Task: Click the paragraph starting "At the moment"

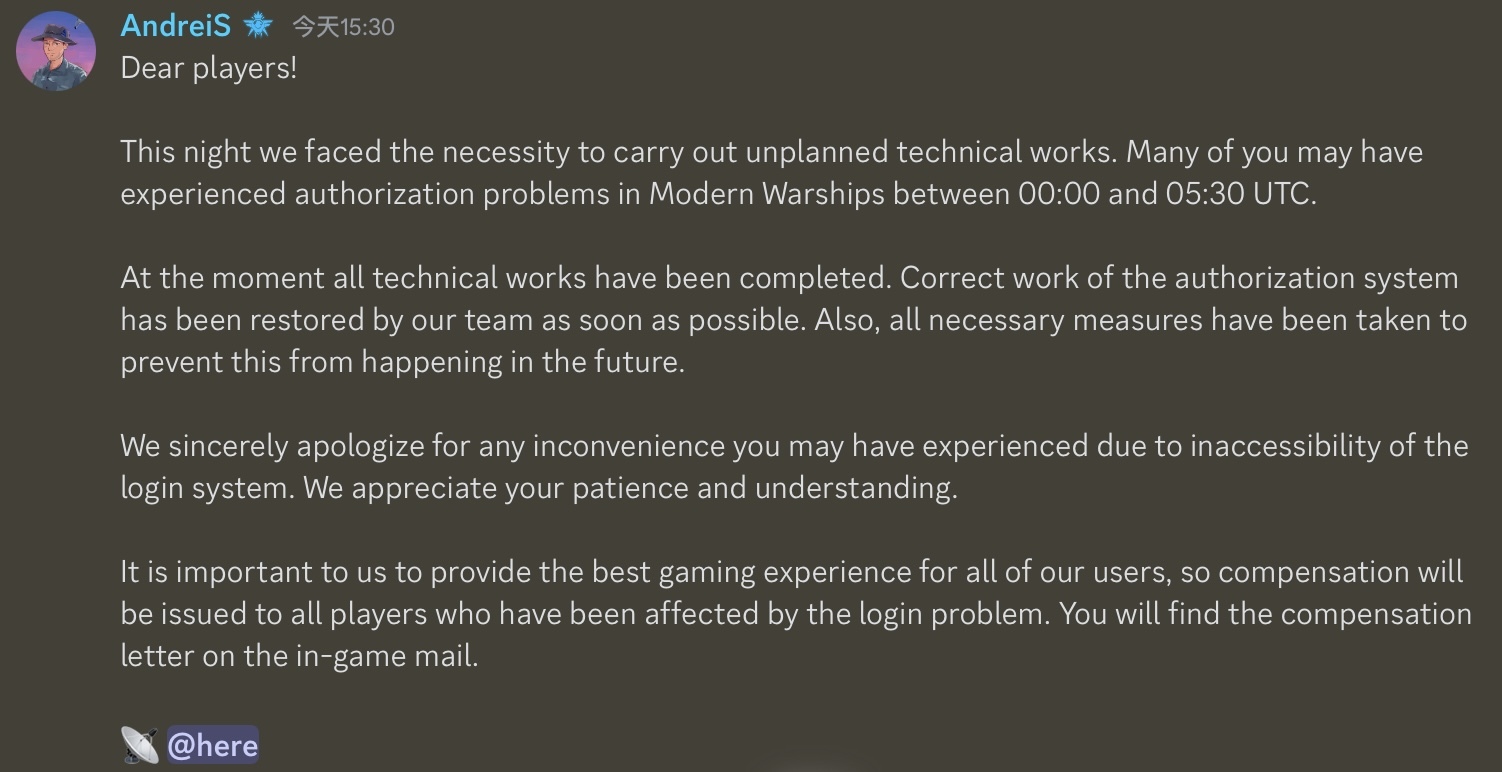Action: pyautogui.click(x=794, y=319)
